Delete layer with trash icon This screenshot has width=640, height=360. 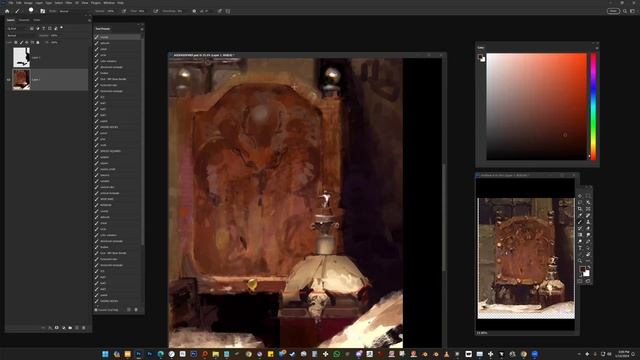[84, 327]
